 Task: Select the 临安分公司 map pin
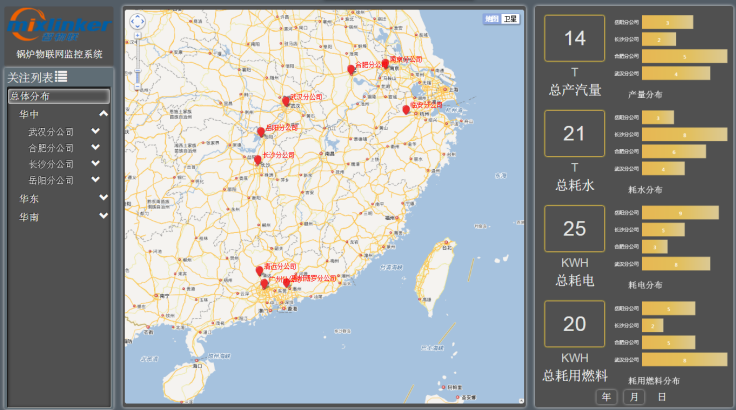click(x=406, y=109)
